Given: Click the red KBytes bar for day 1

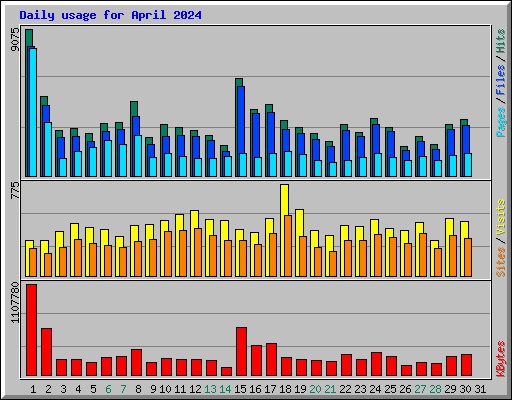Looking at the screenshot, I should 31,330.
